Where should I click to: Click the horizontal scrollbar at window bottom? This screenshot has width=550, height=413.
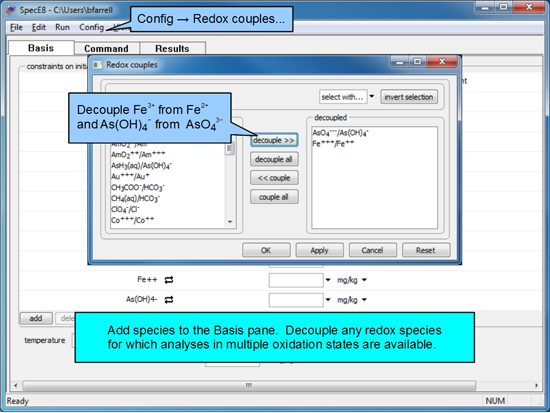[x=249, y=385]
